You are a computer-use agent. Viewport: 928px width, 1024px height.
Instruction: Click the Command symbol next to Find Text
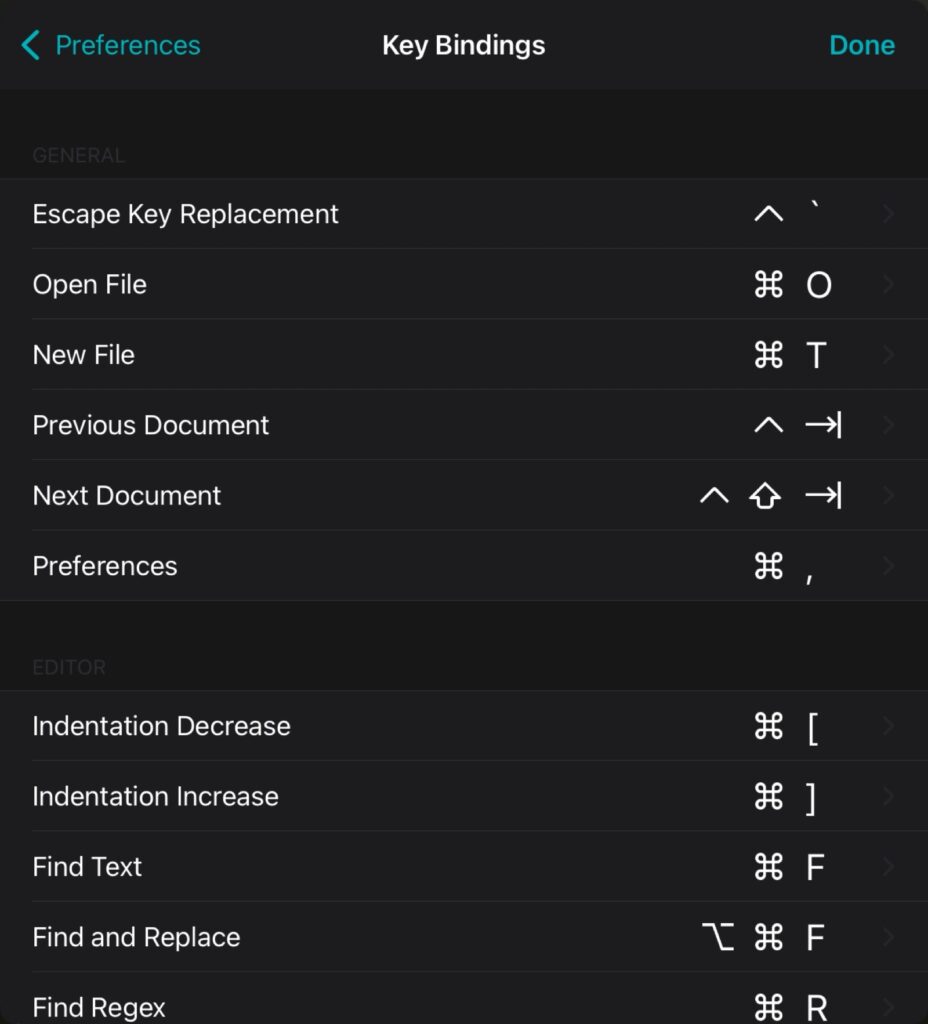pos(769,867)
